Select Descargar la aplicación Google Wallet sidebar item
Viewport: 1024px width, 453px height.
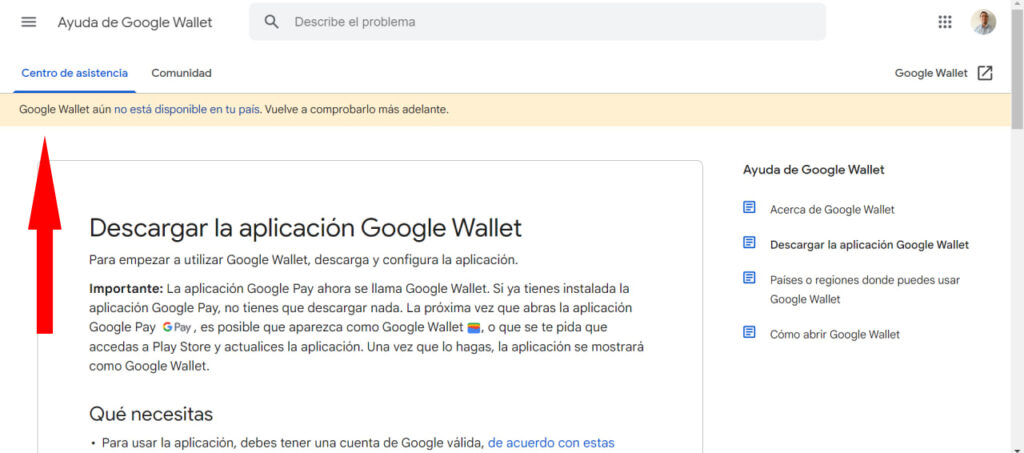point(869,244)
